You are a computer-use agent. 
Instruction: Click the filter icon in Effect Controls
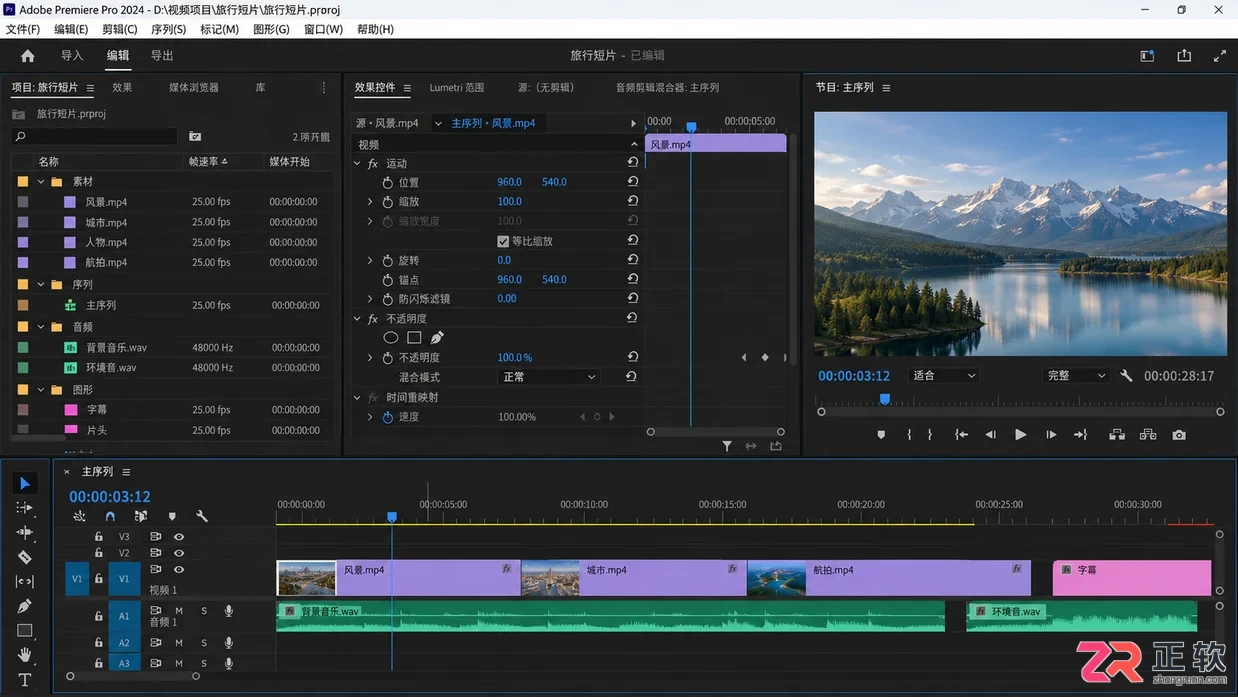pyautogui.click(x=727, y=447)
